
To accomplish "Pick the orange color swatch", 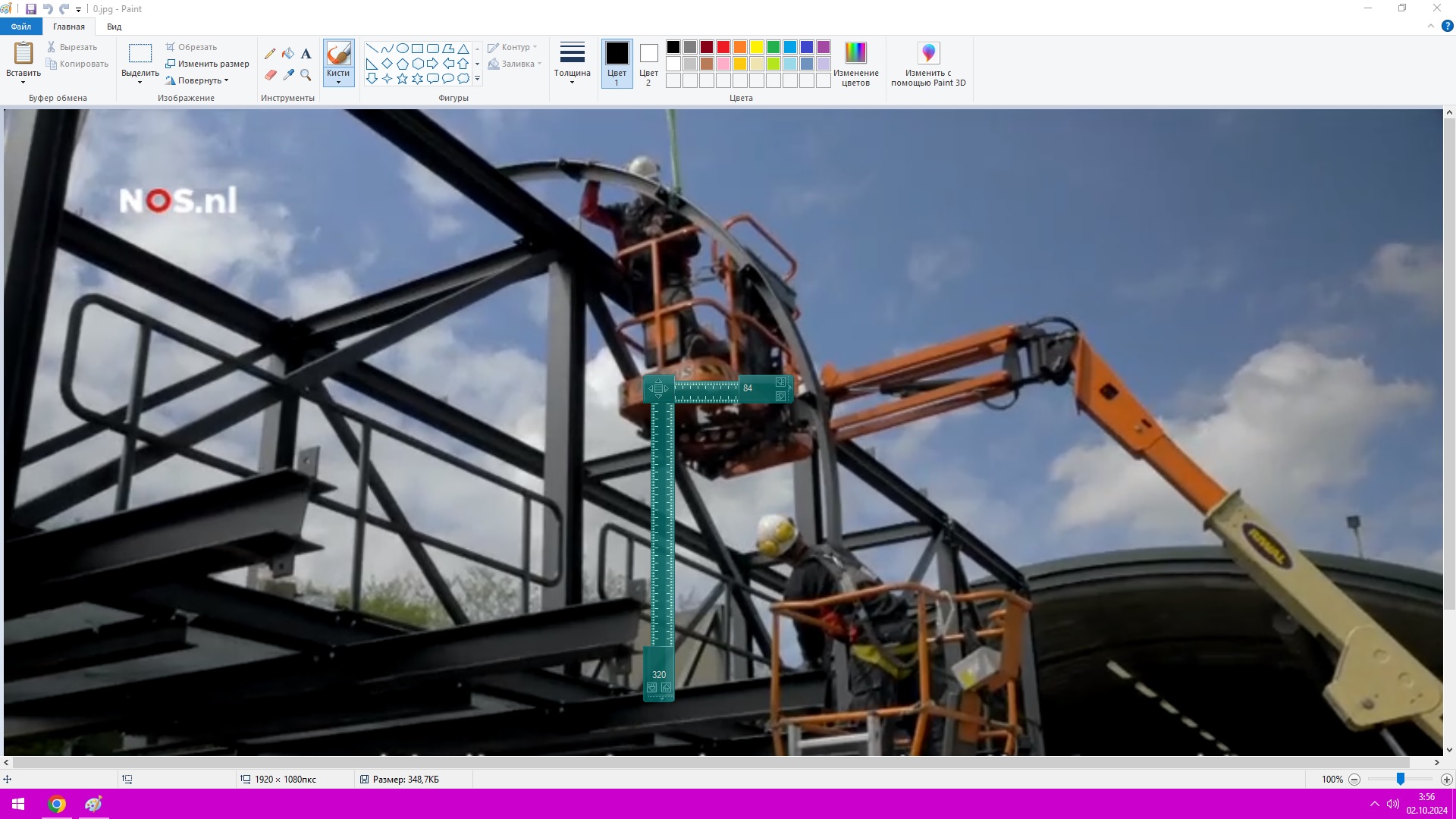I will click(x=740, y=47).
